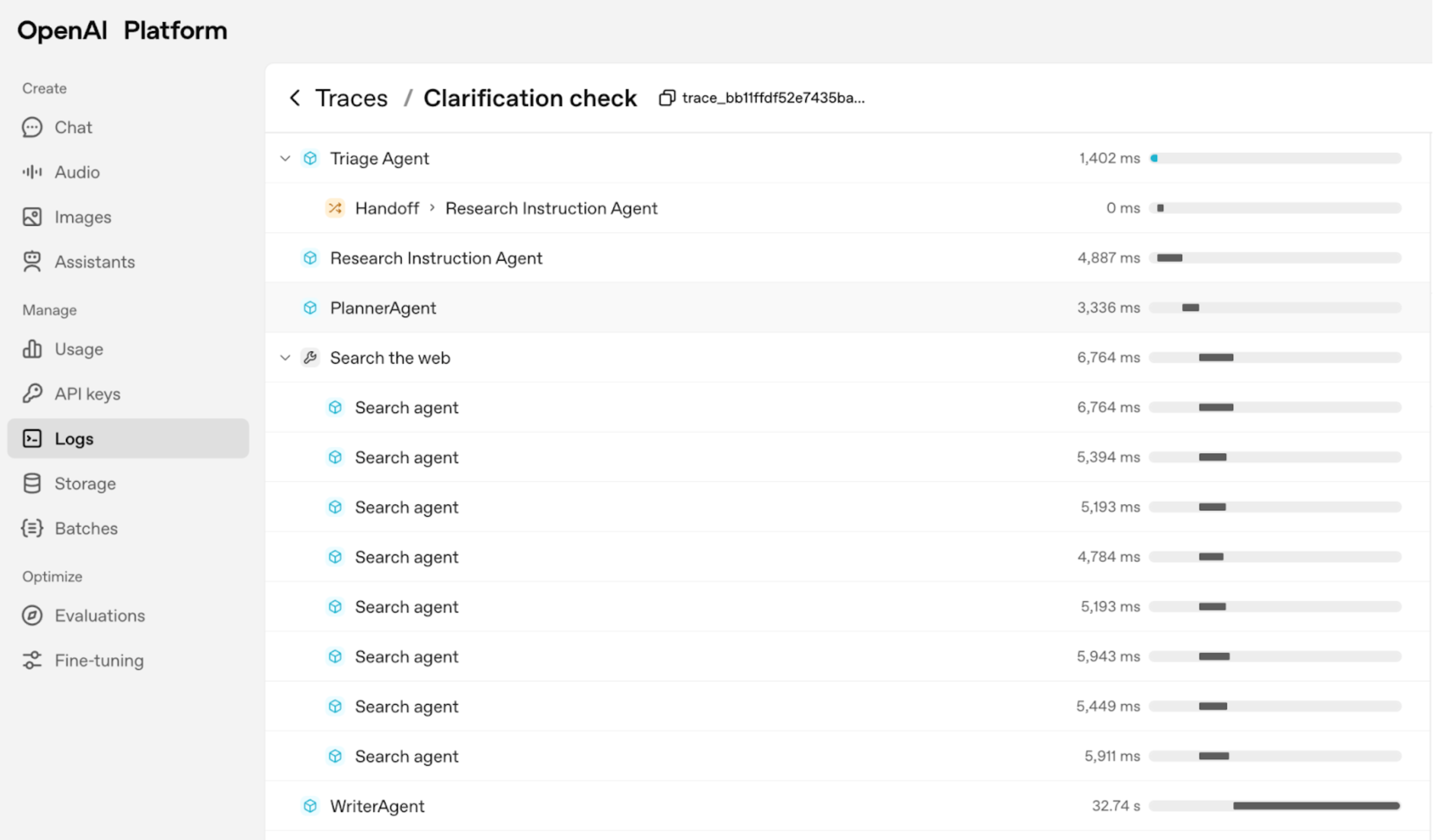Viewport: 1433px width, 840px height.
Task: Collapse the Search the web group
Action: coord(285,358)
